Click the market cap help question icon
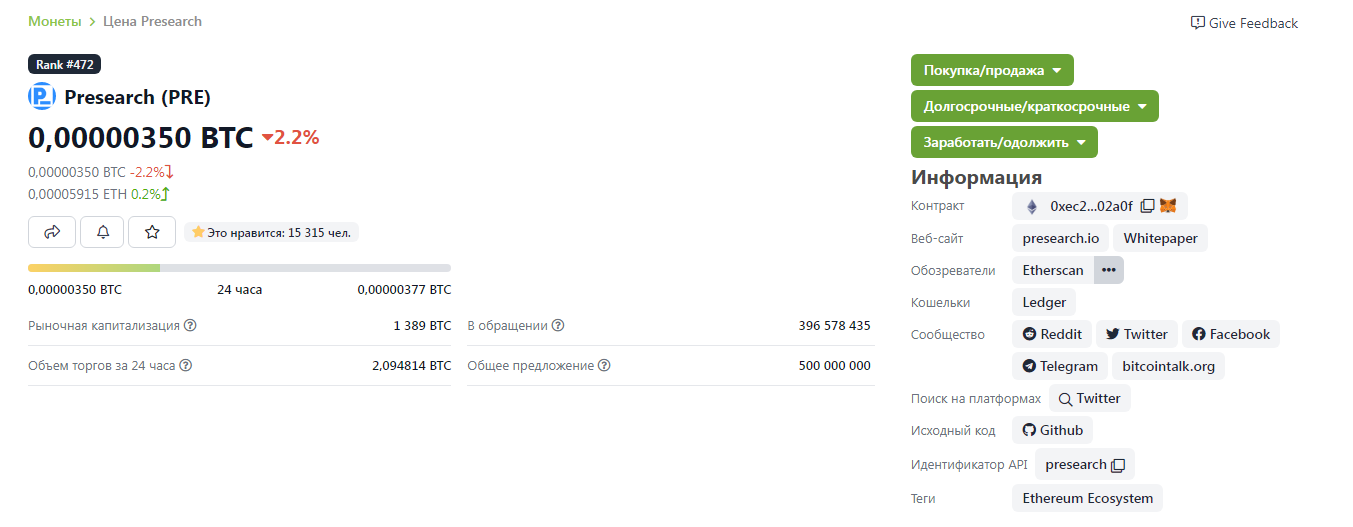Viewport: 1353px width, 527px height. pyautogui.click(x=190, y=325)
